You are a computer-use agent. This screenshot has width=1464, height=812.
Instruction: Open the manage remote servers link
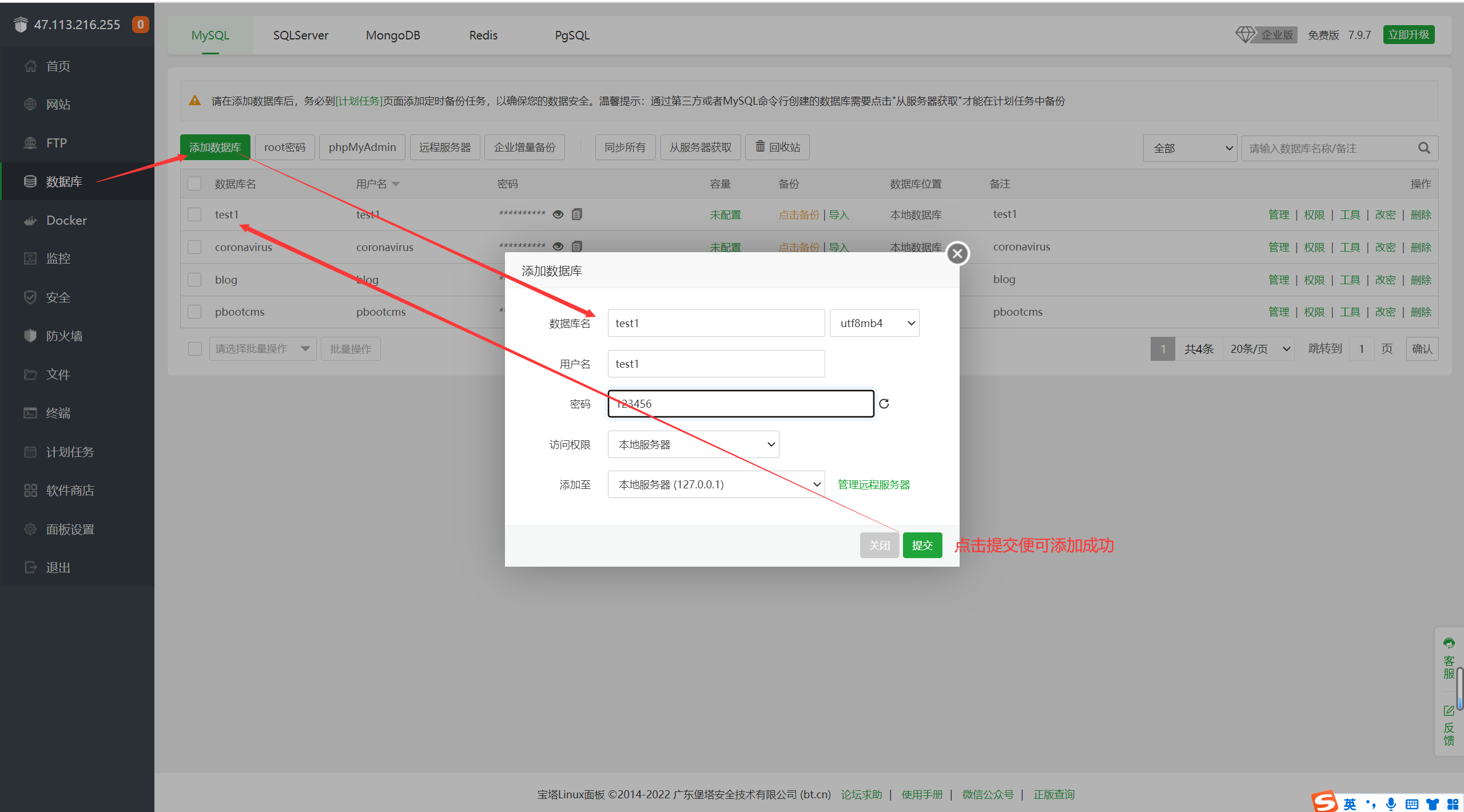pyautogui.click(x=873, y=484)
